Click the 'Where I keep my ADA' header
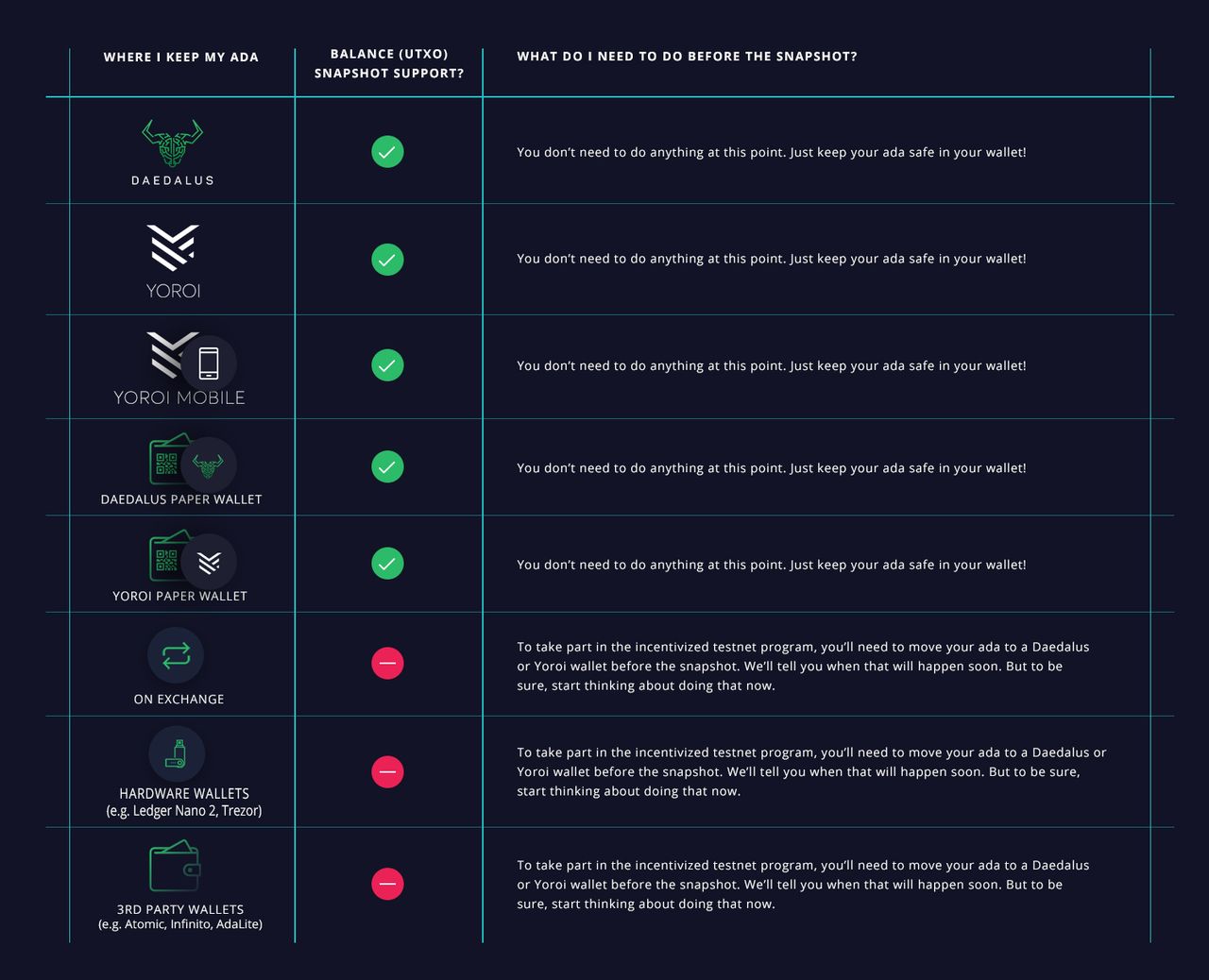1209x980 pixels. pos(181,57)
